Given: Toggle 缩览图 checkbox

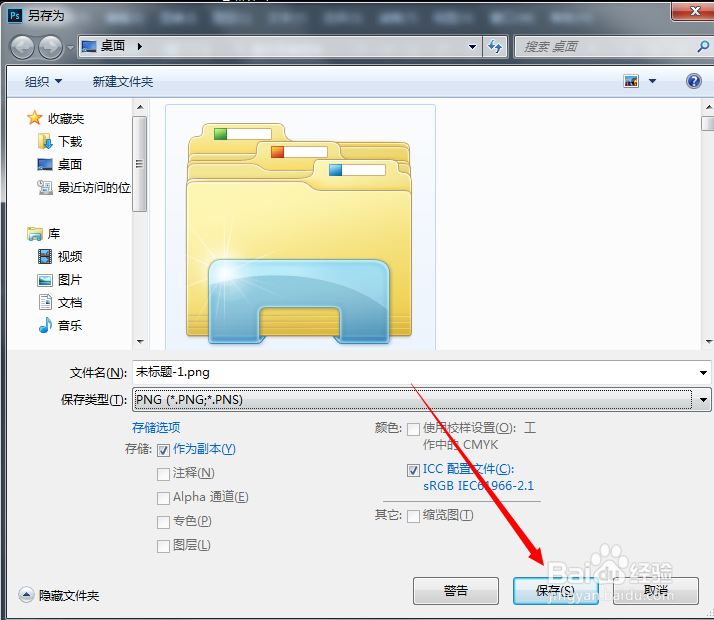Looking at the screenshot, I should click(413, 516).
